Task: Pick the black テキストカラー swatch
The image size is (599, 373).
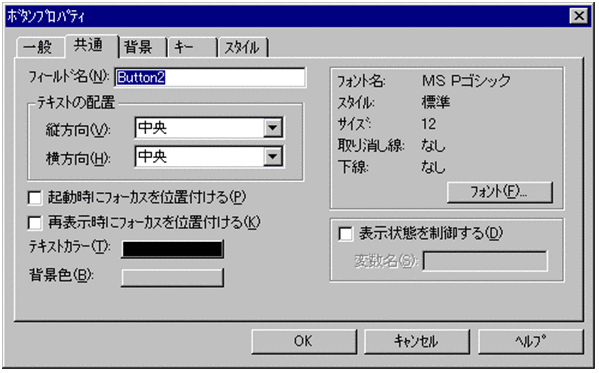Action: point(172,249)
